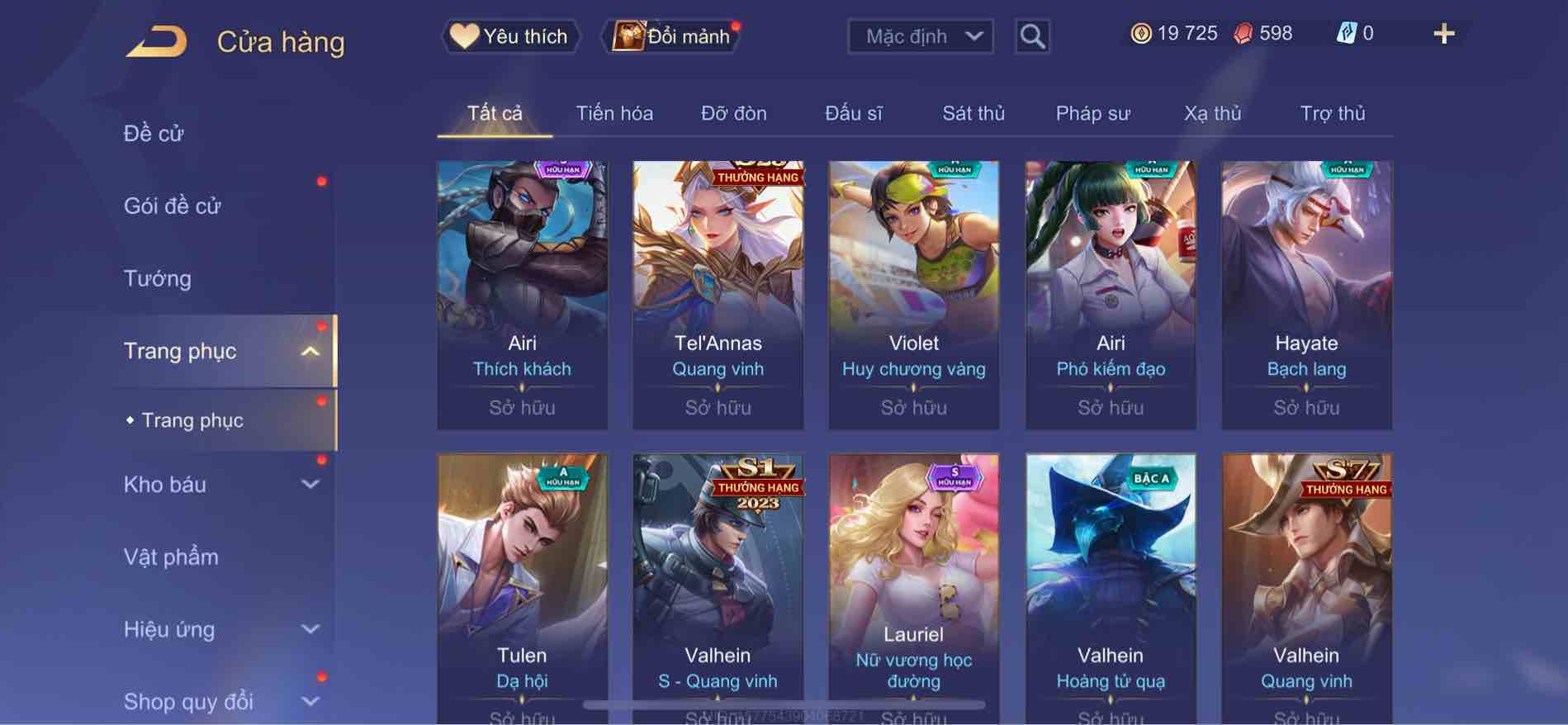Collapse the Trang phục sidebar section

coord(310,352)
